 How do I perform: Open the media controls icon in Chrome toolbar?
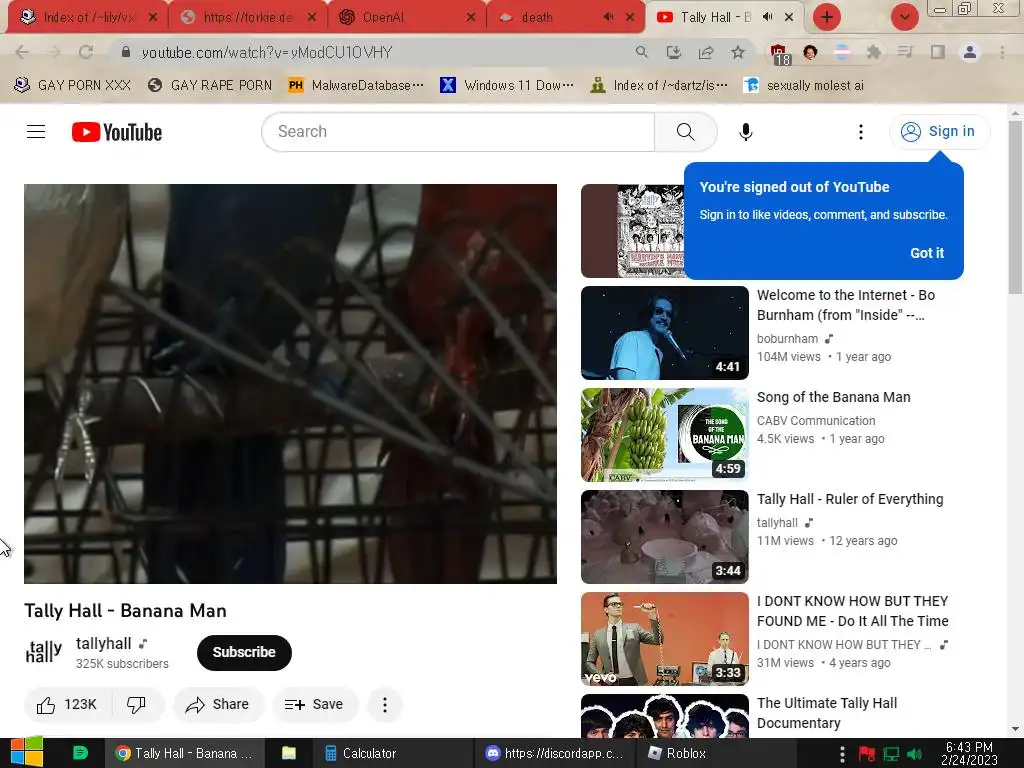(x=905, y=52)
